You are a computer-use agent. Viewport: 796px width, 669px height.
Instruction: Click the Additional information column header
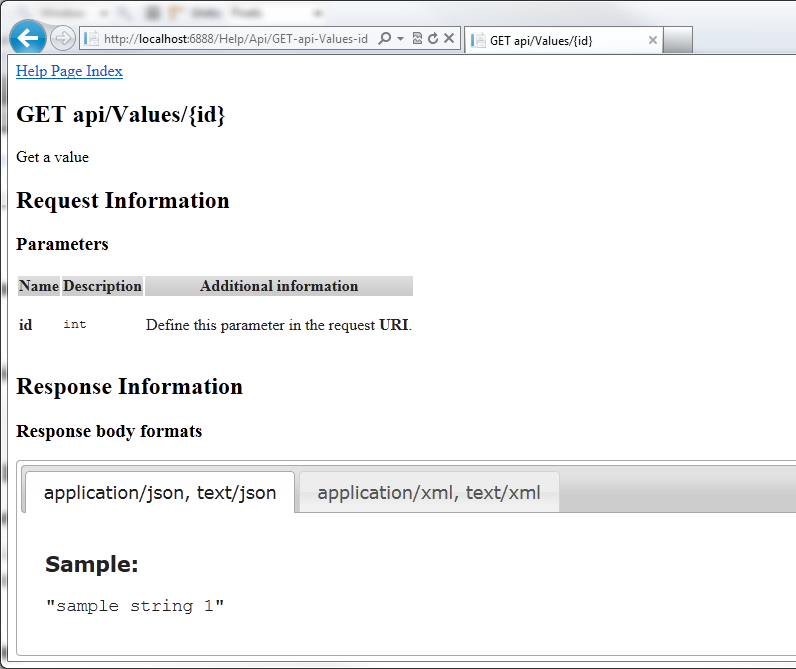click(279, 286)
